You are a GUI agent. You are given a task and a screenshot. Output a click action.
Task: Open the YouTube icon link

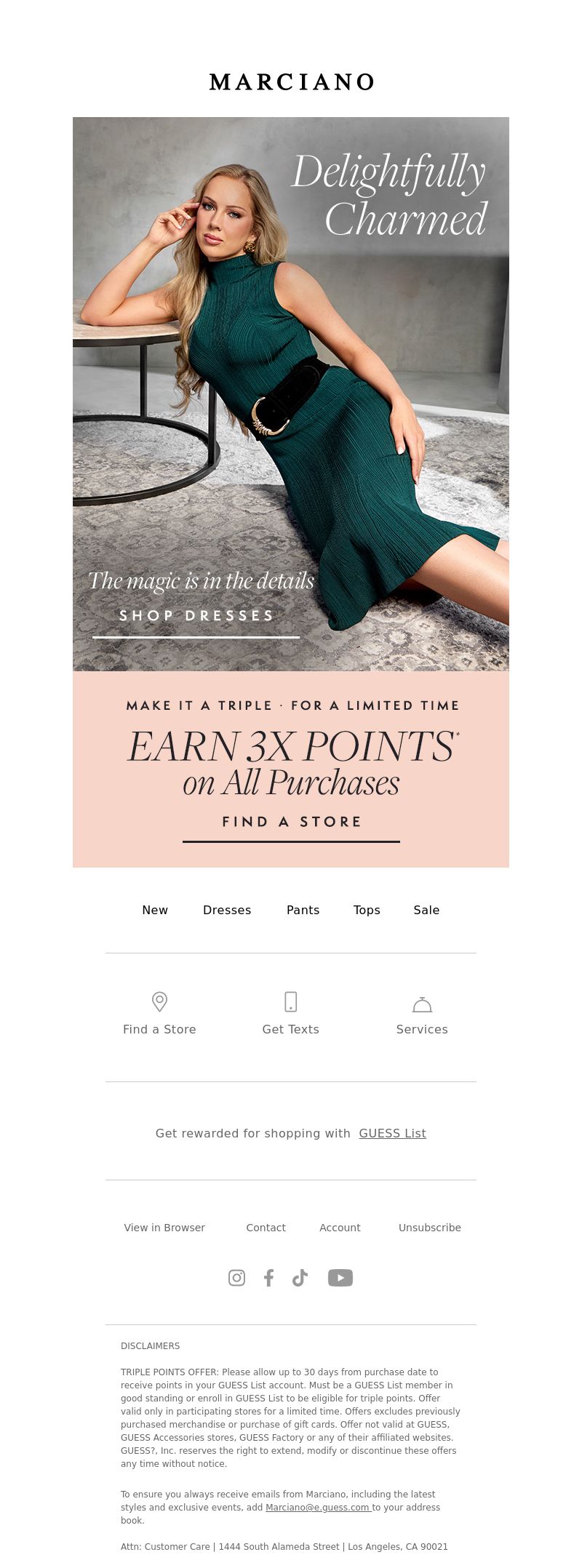click(340, 1278)
